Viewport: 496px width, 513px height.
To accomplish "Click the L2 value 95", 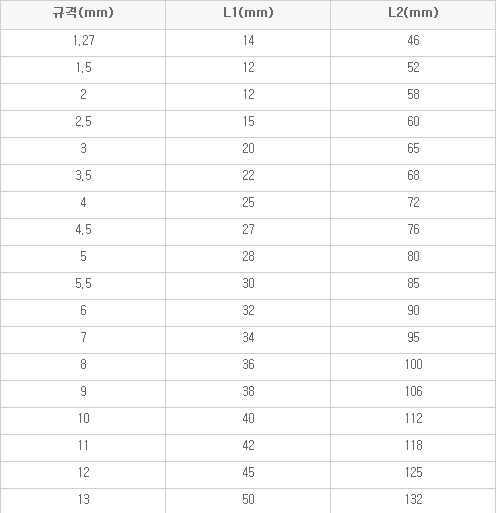I will click(413, 337).
